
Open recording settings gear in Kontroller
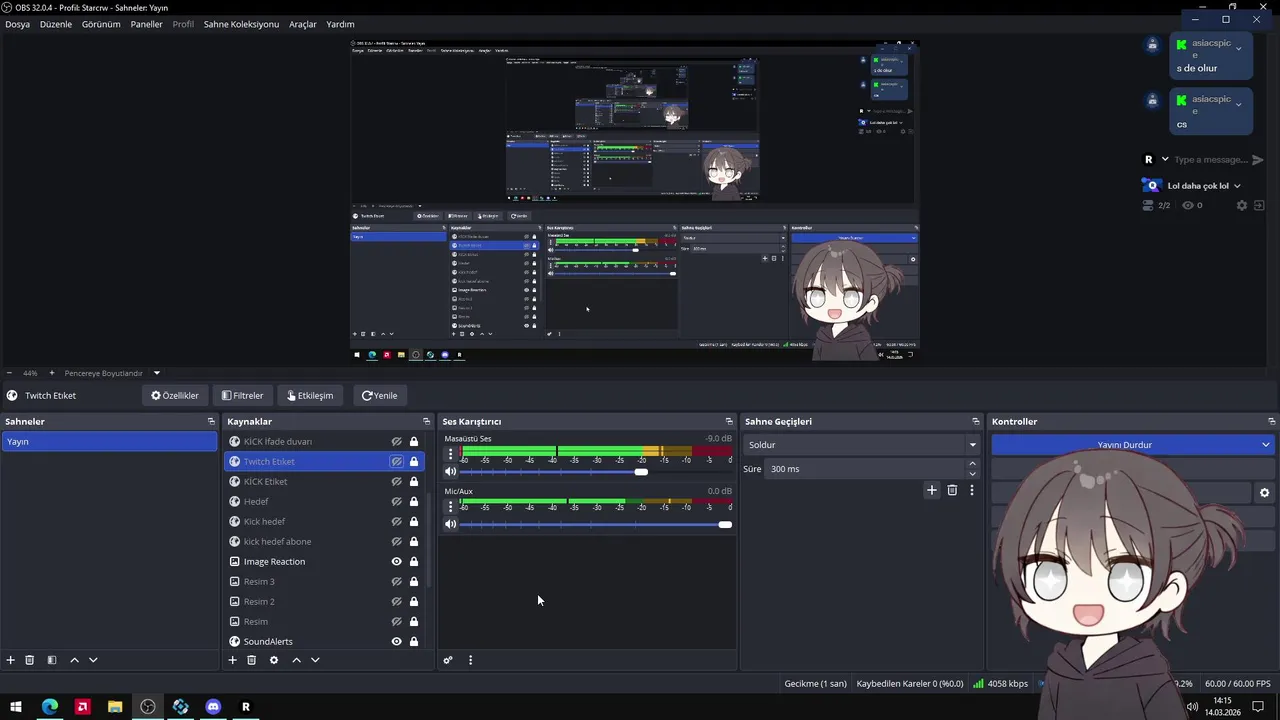tap(1264, 493)
